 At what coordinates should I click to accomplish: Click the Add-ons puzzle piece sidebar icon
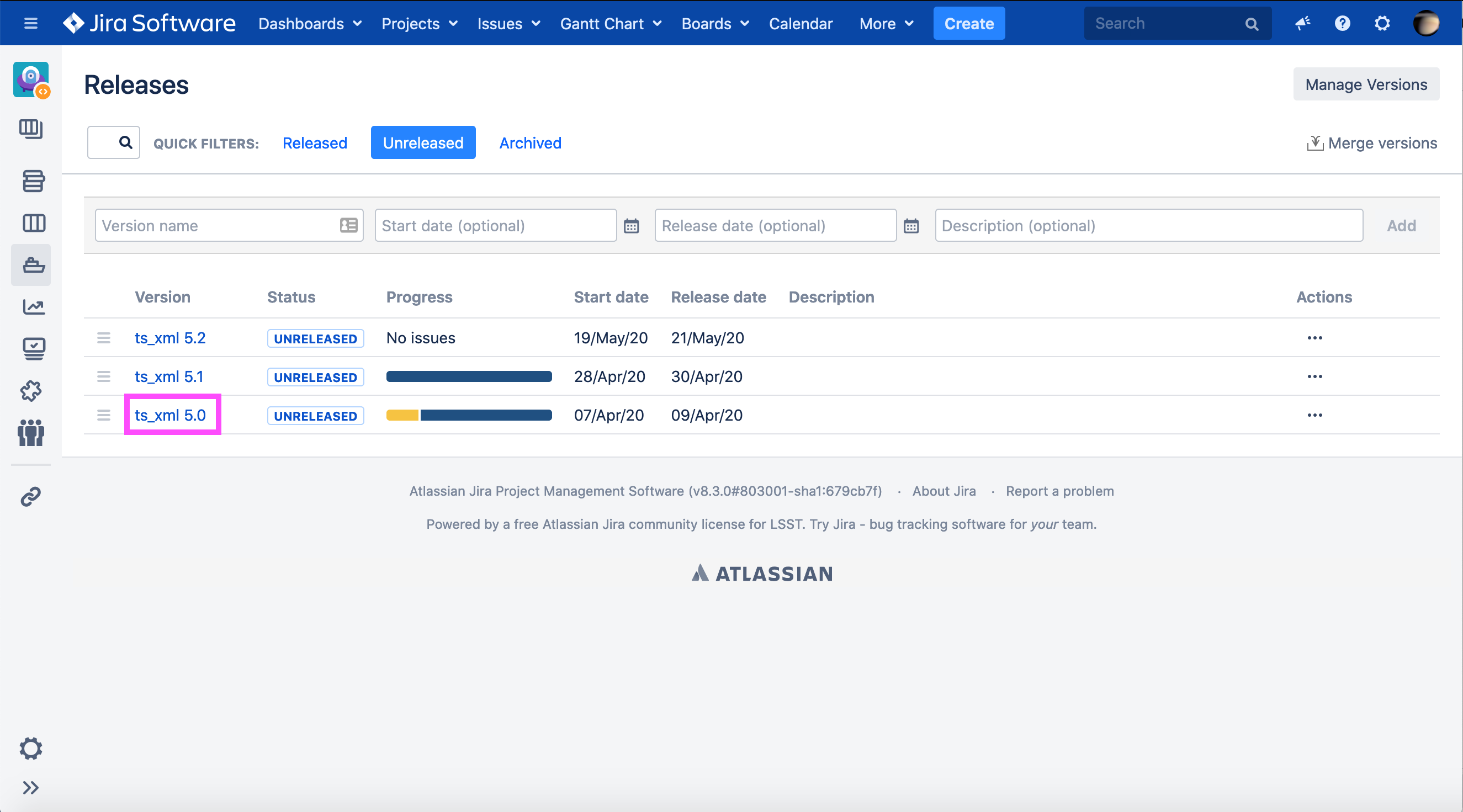click(x=31, y=391)
